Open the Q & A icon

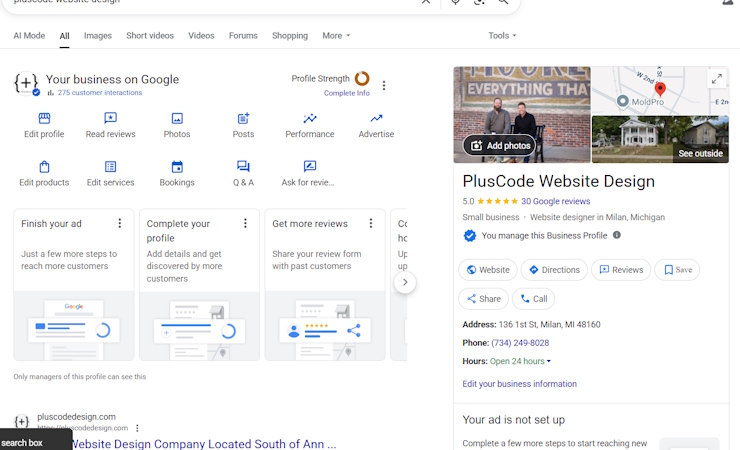(243, 167)
